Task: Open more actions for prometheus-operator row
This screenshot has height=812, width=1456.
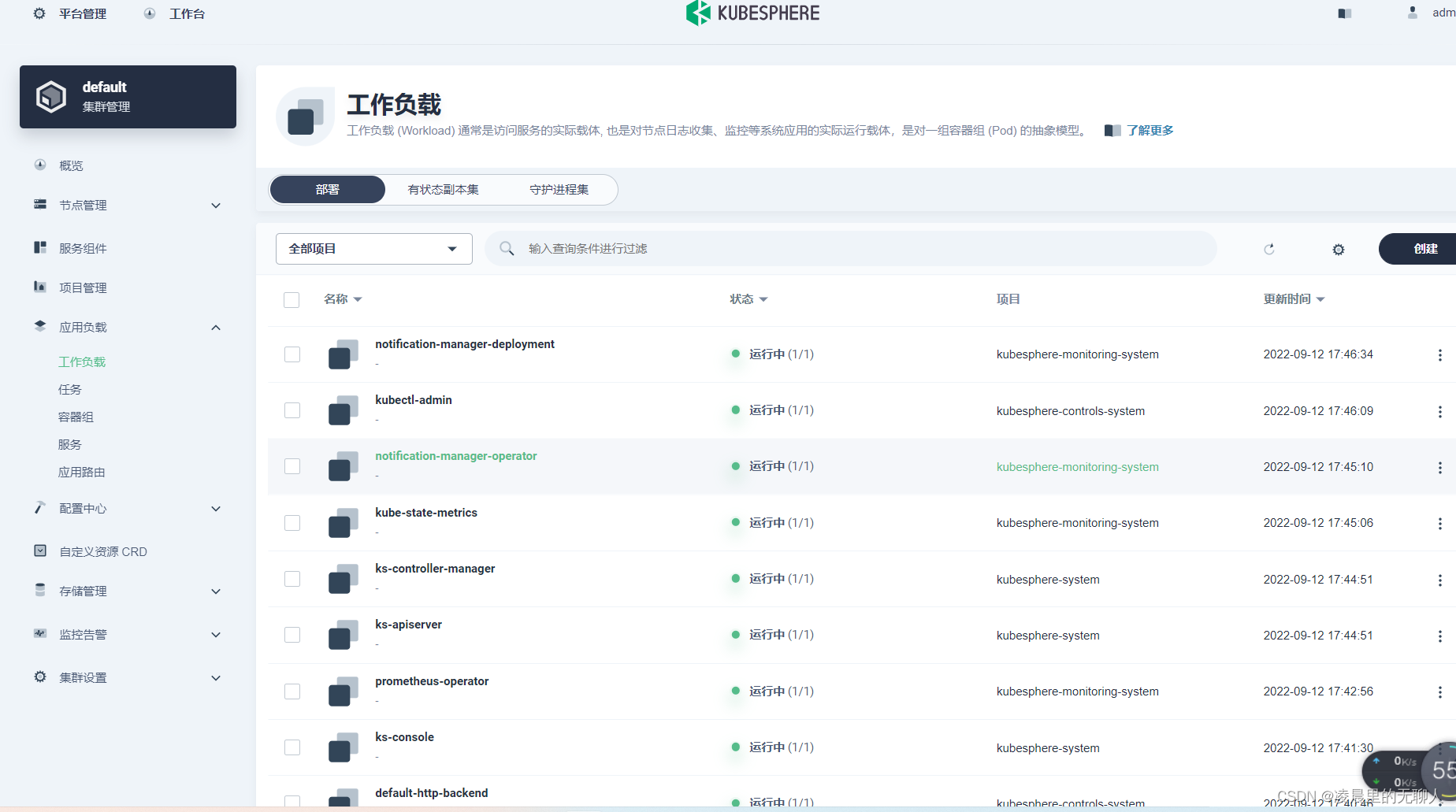Action: 1440,692
